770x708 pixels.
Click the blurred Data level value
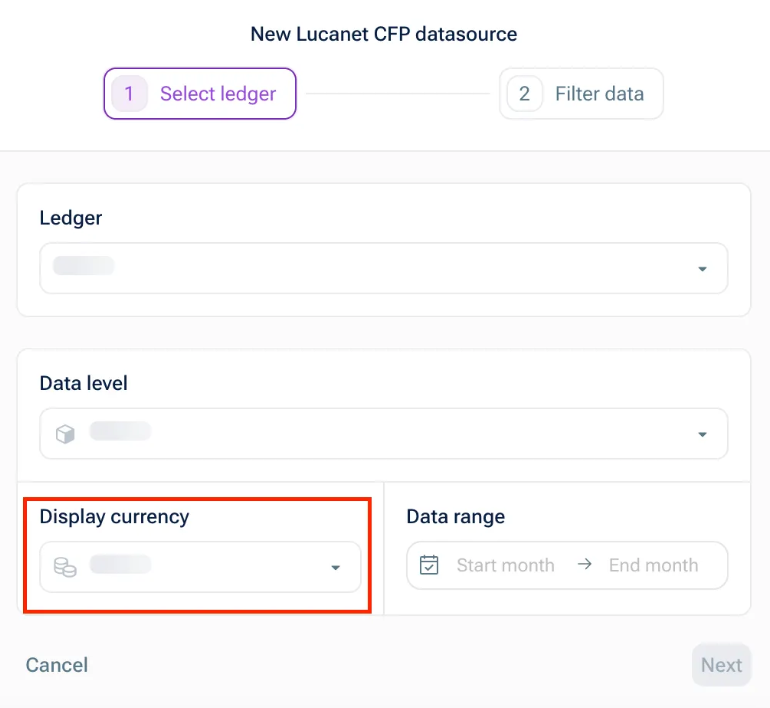[120, 432]
